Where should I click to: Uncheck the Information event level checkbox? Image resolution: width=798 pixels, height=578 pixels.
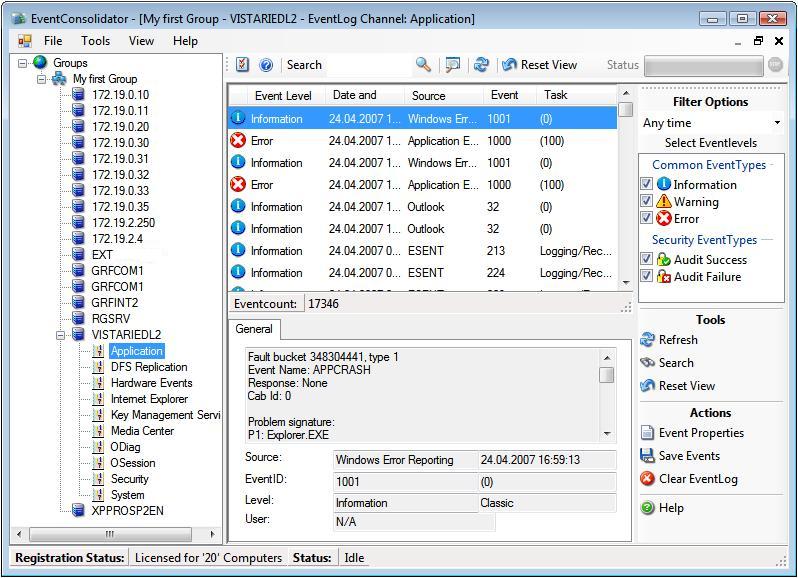pos(647,184)
